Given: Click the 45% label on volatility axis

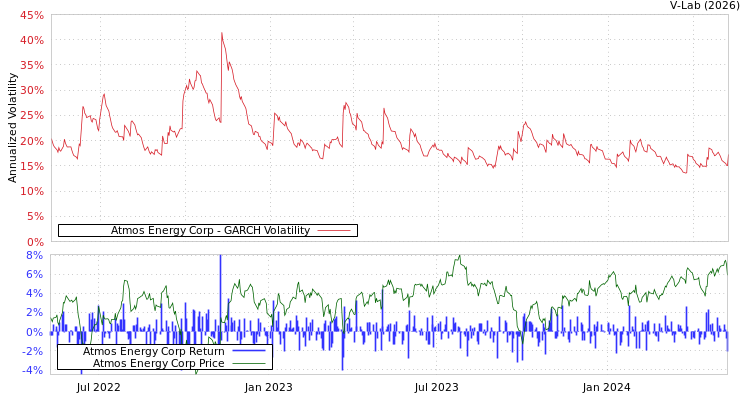Looking at the screenshot, I should point(32,15).
